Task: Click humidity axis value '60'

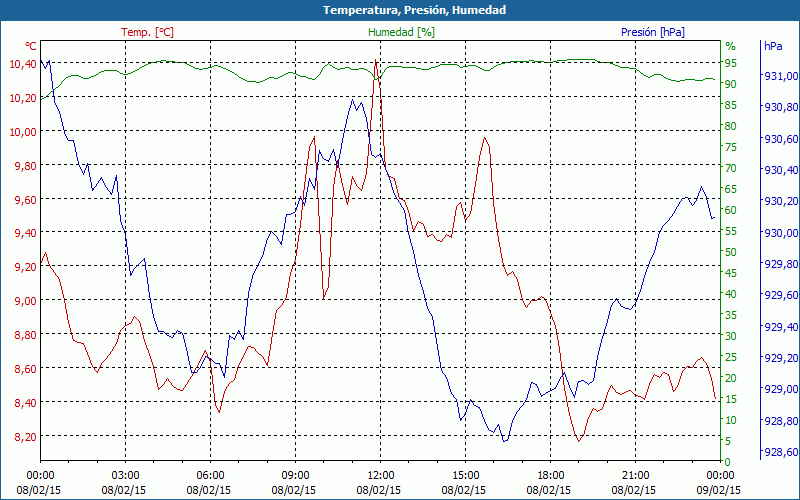Action: coord(731,210)
